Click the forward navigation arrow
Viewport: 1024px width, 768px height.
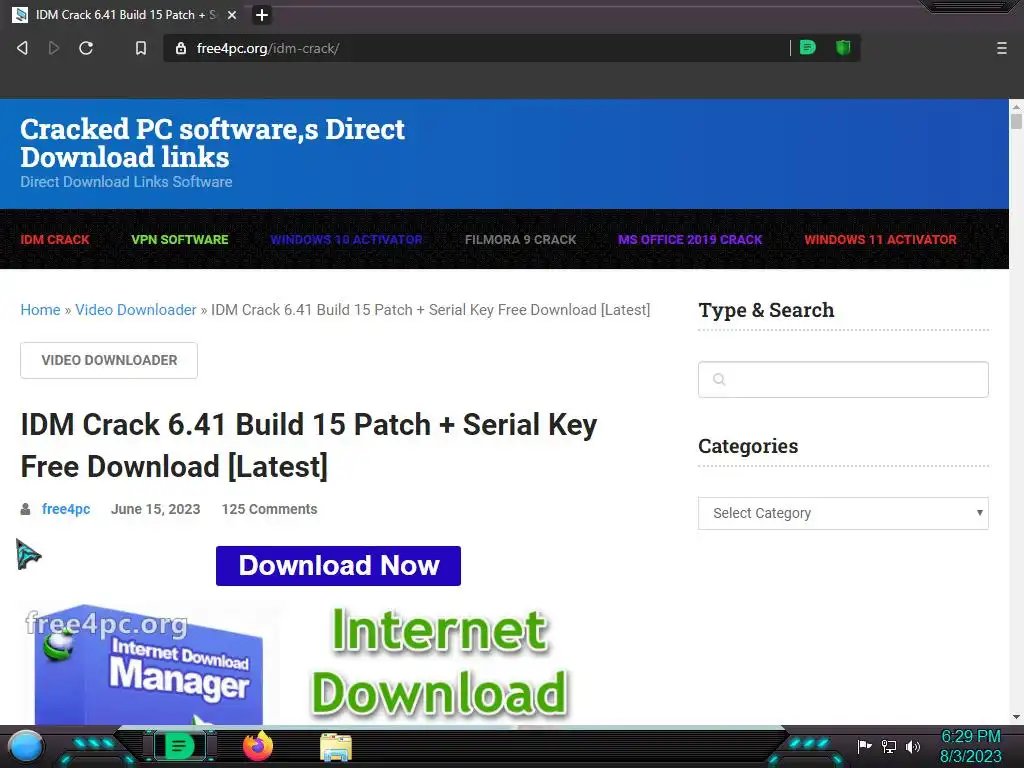[54, 48]
